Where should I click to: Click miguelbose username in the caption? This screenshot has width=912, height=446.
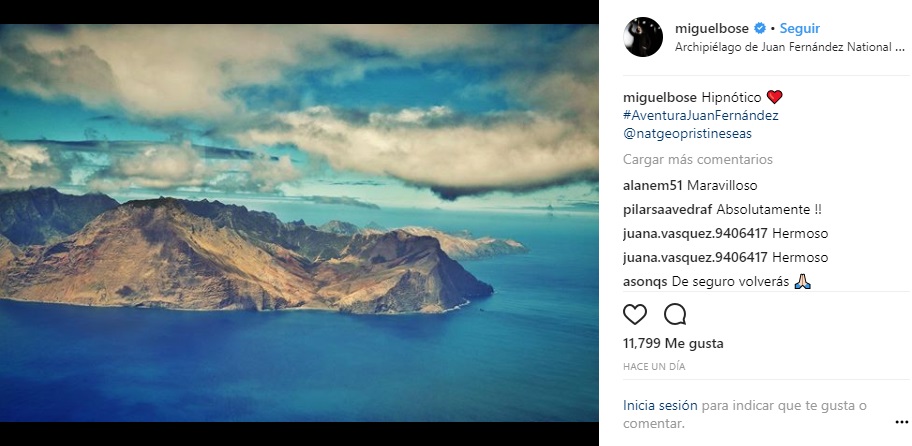(658, 97)
